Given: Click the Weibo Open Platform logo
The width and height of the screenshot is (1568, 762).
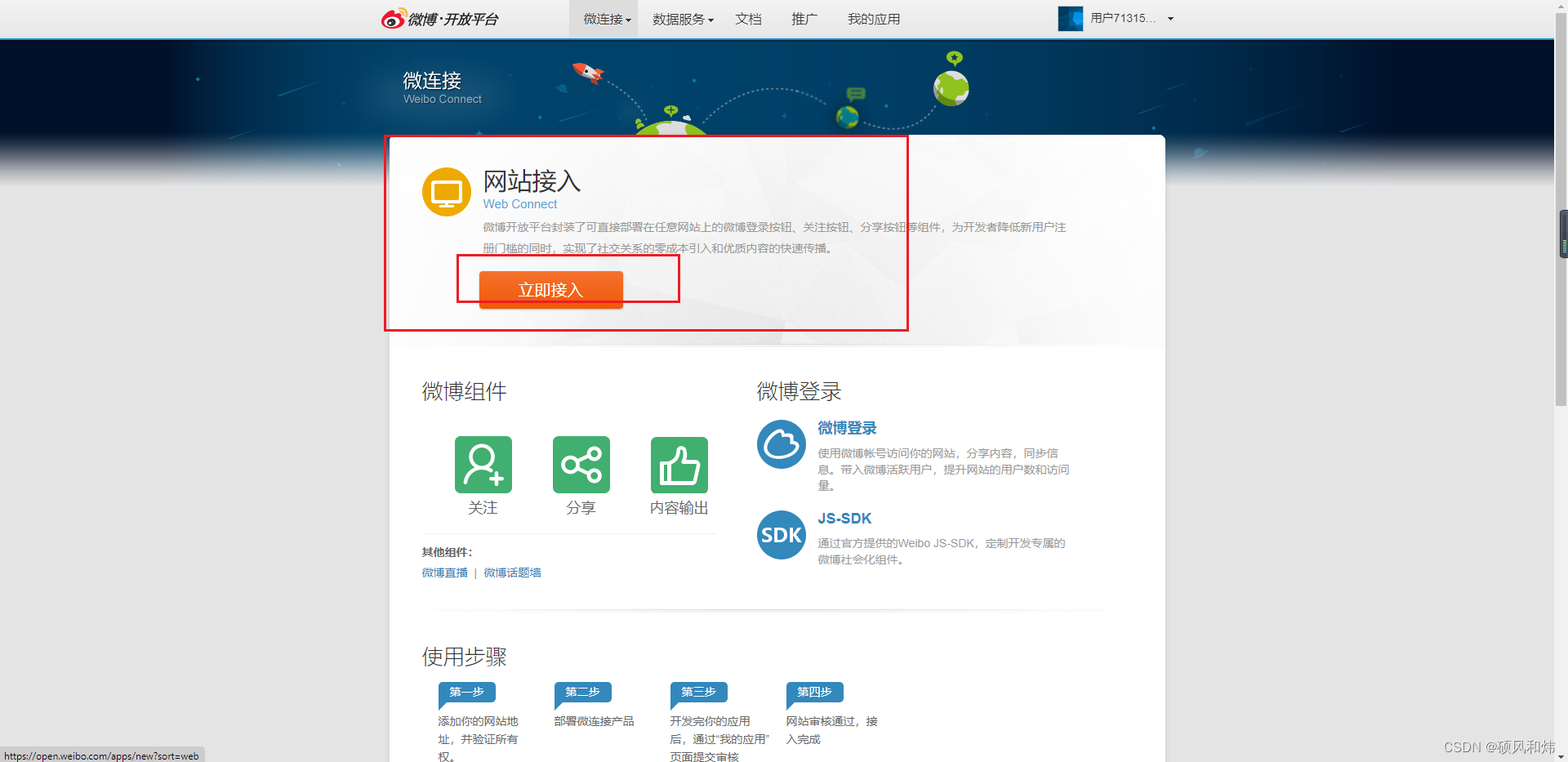Looking at the screenshot, I should click(441, 18).
